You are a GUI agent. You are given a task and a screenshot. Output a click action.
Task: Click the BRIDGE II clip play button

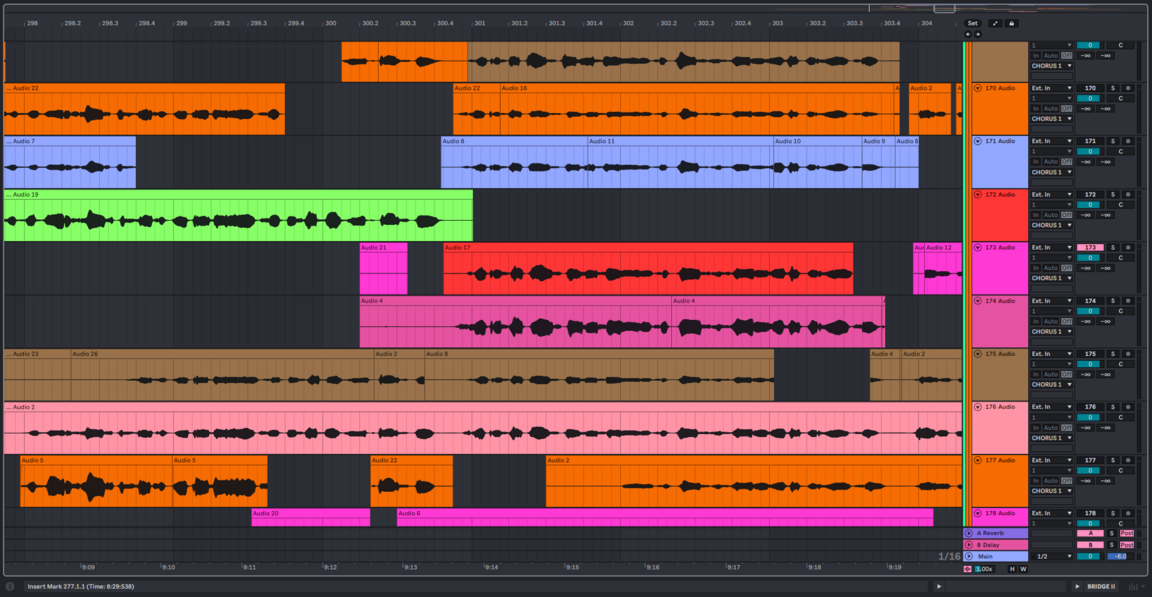(x=1077, y=586)
